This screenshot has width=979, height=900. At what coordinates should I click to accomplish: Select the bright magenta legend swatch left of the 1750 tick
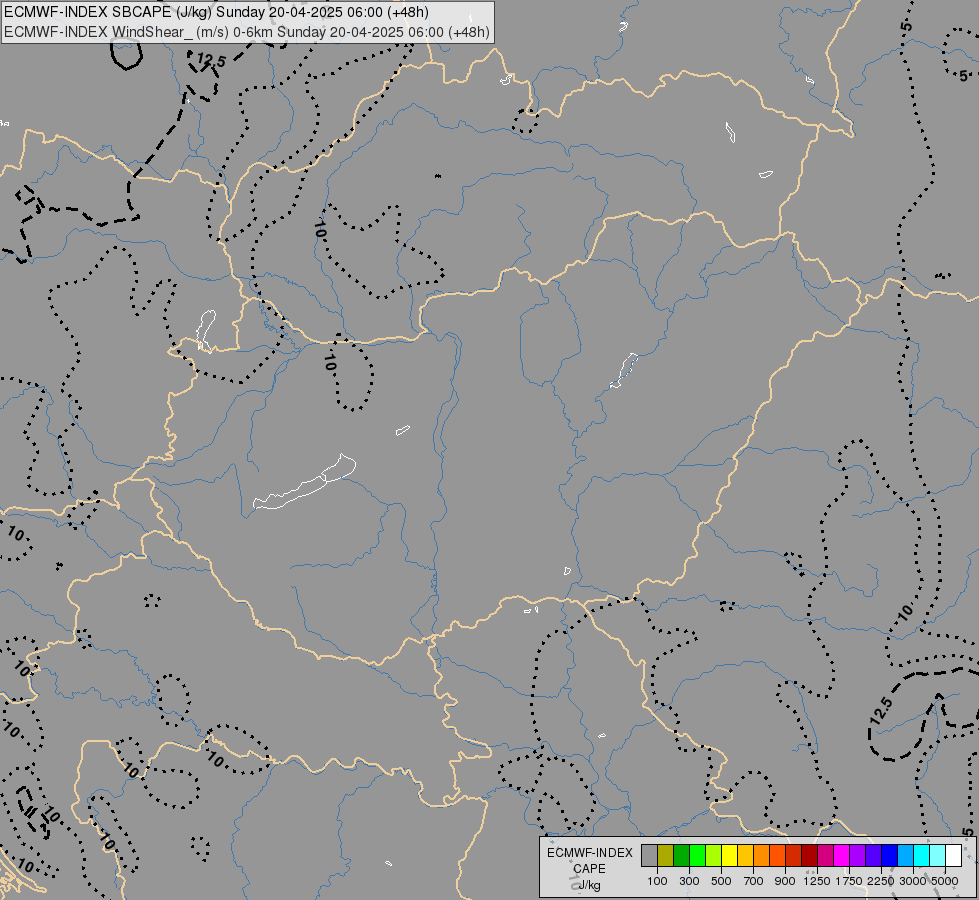point(842,855)
